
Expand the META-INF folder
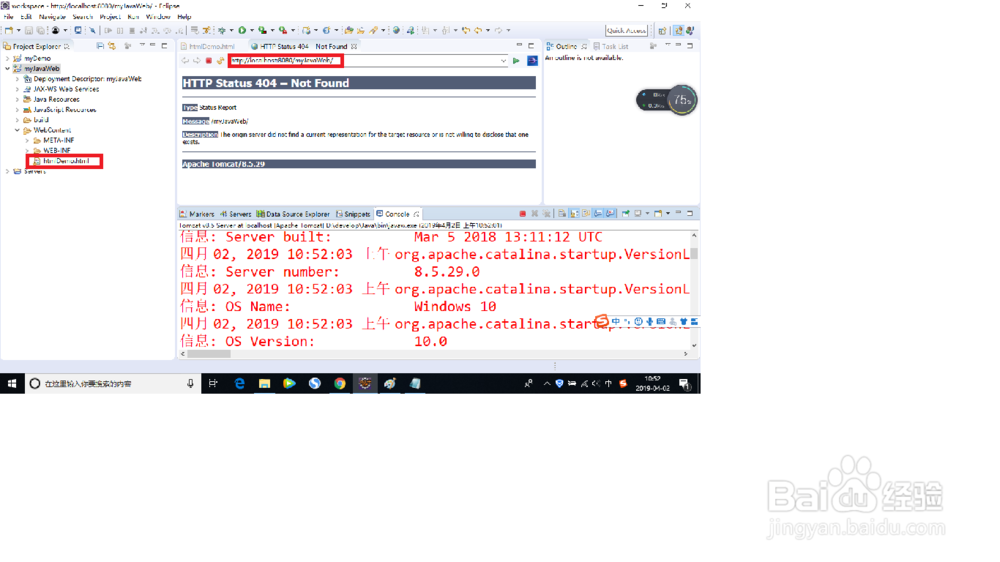pos(27,140)
